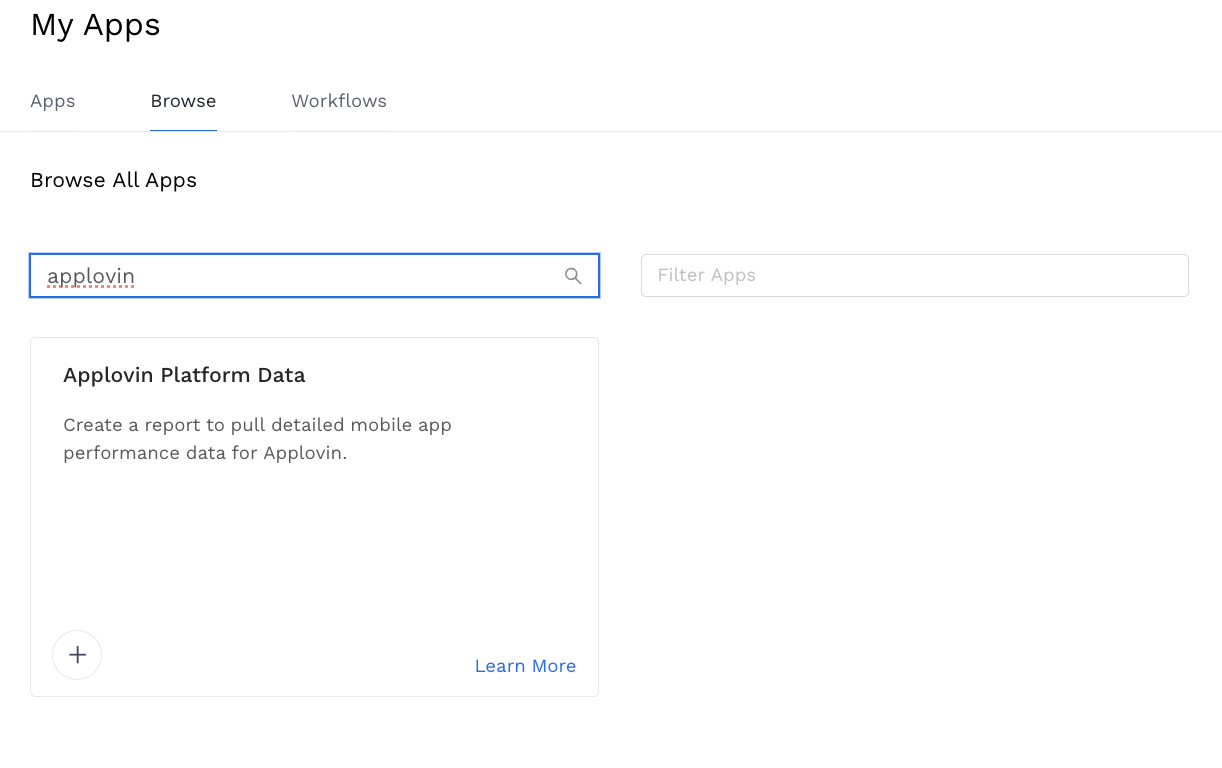Open Learn More for Applovin Platform Data
Screen dimensions: 1222x768
525,665
